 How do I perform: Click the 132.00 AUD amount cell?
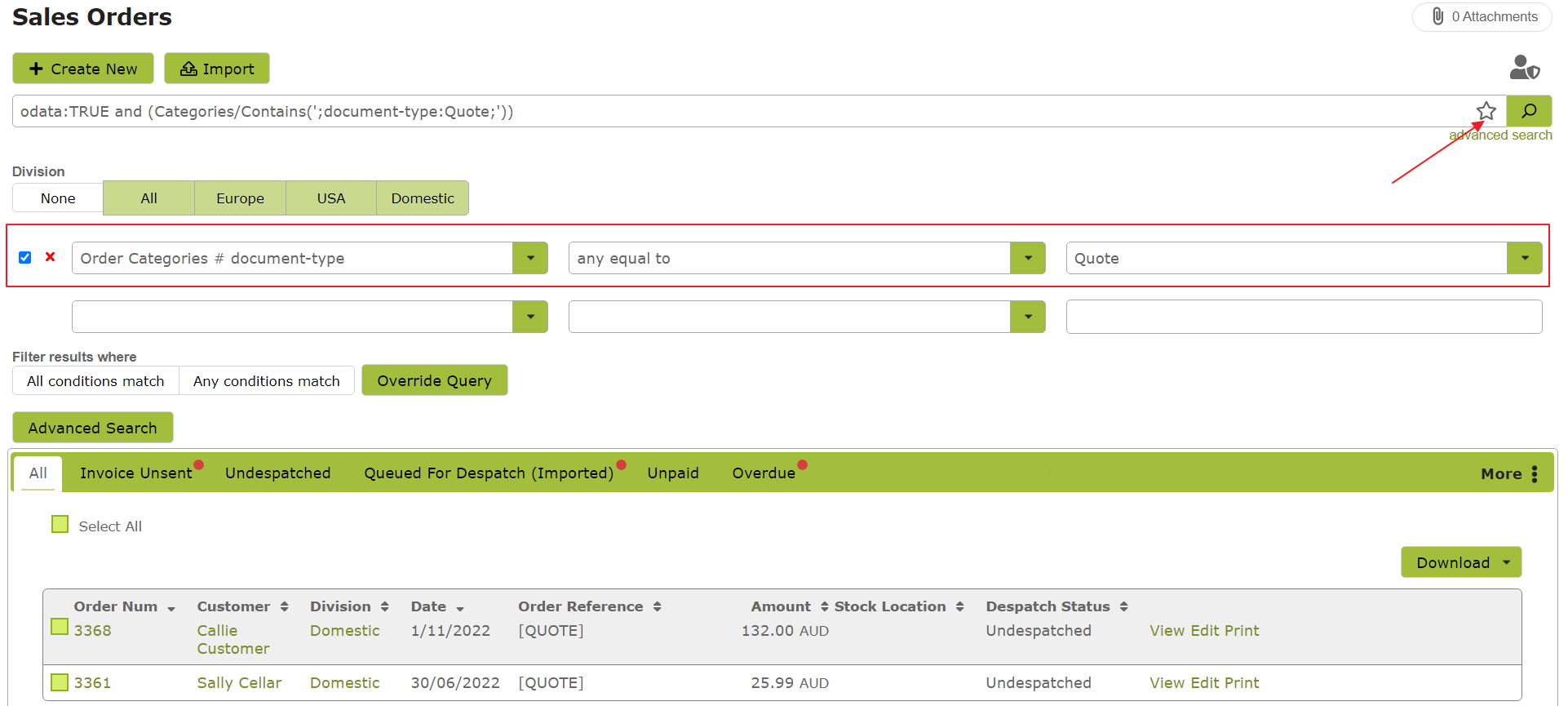pyautogui.click(x=785, y=631)
